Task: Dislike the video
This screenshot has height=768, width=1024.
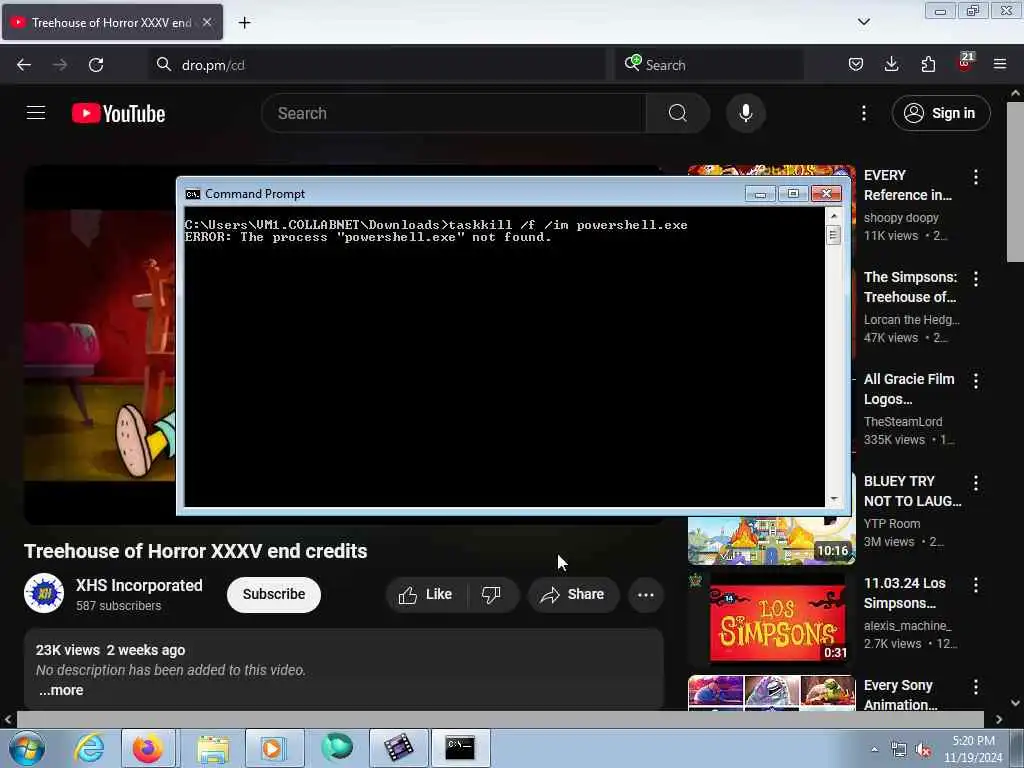Action: 492,594
